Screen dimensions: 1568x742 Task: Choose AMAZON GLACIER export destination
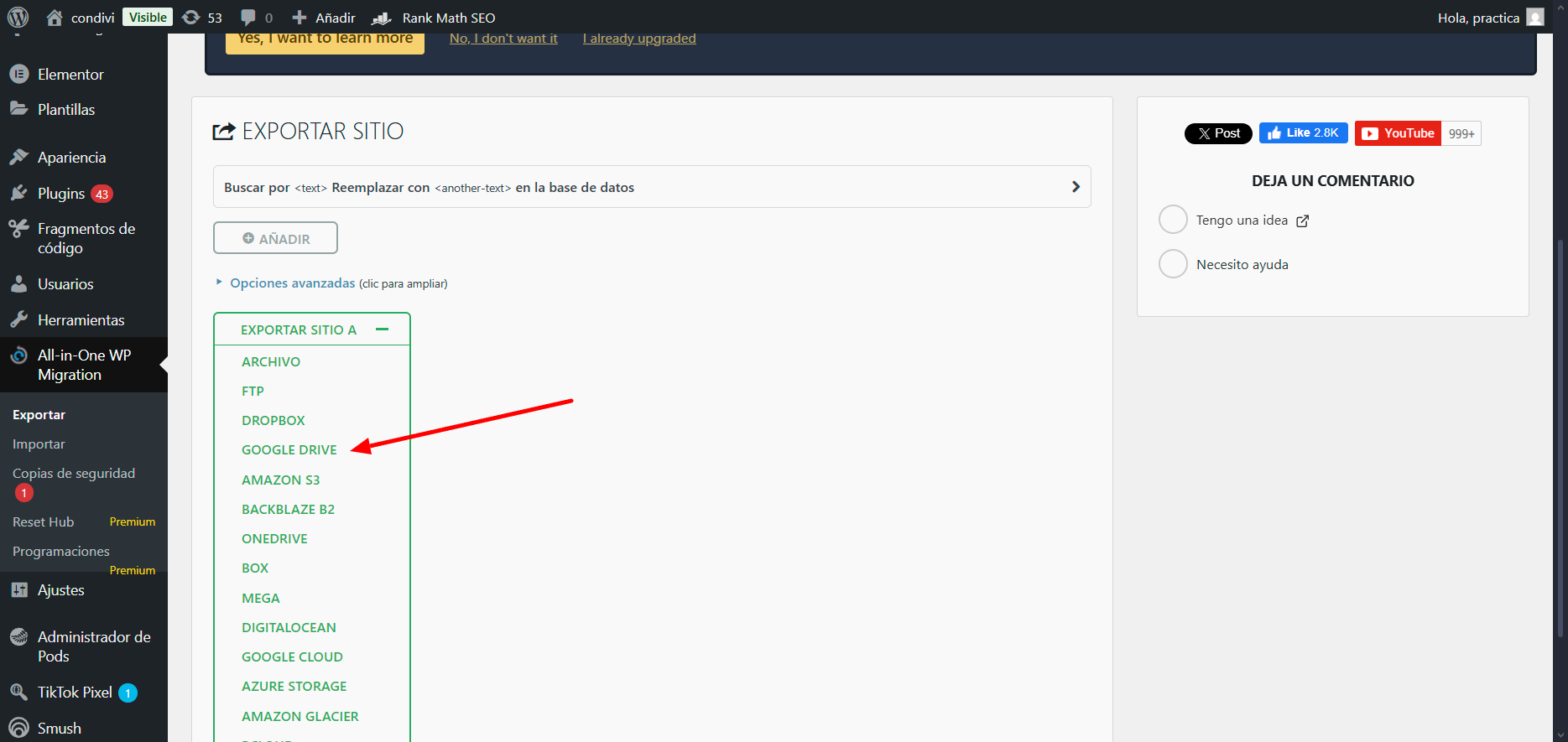coord(300,716)
